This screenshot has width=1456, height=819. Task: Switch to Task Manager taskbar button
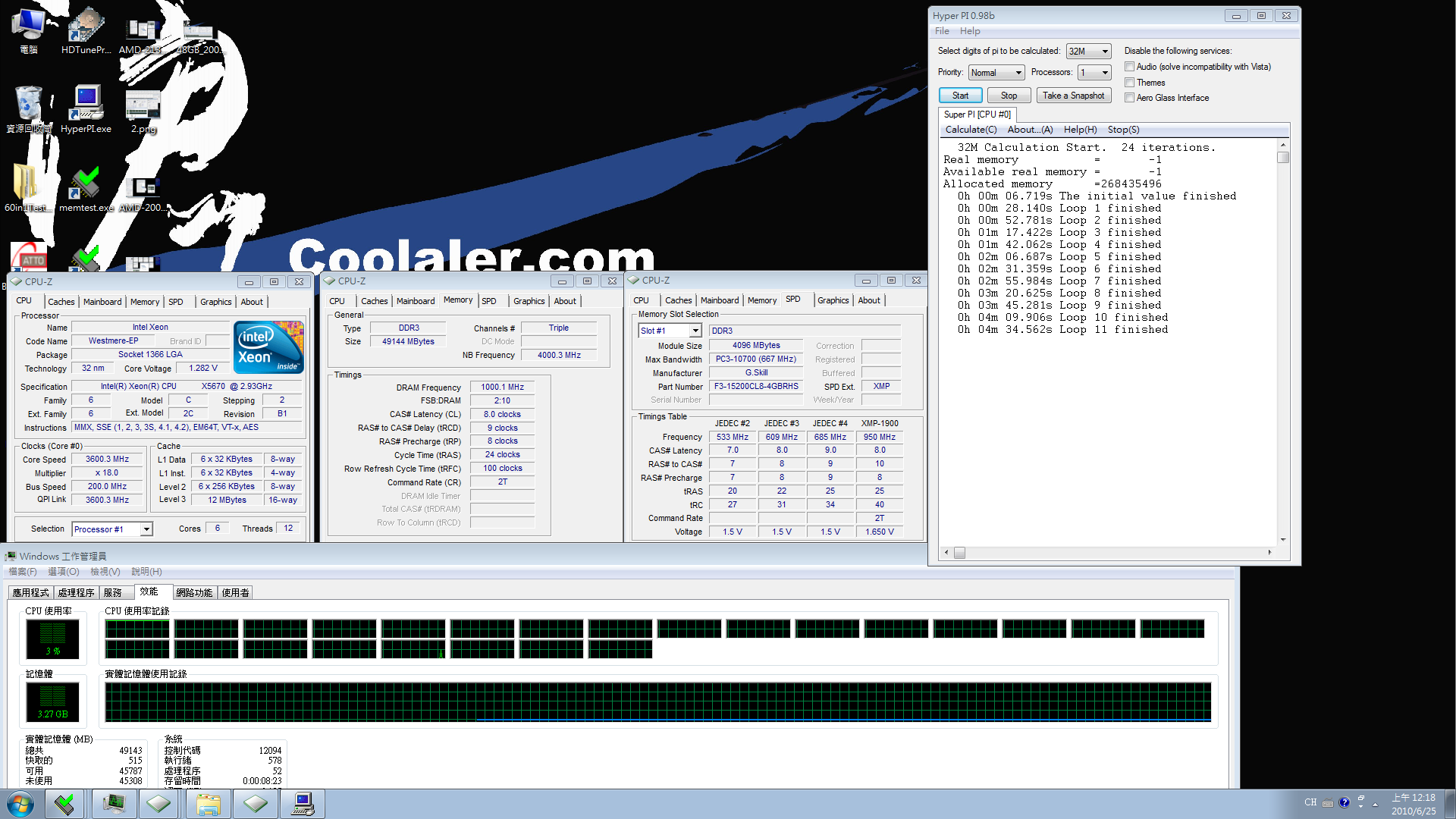[x=114, y=804]
